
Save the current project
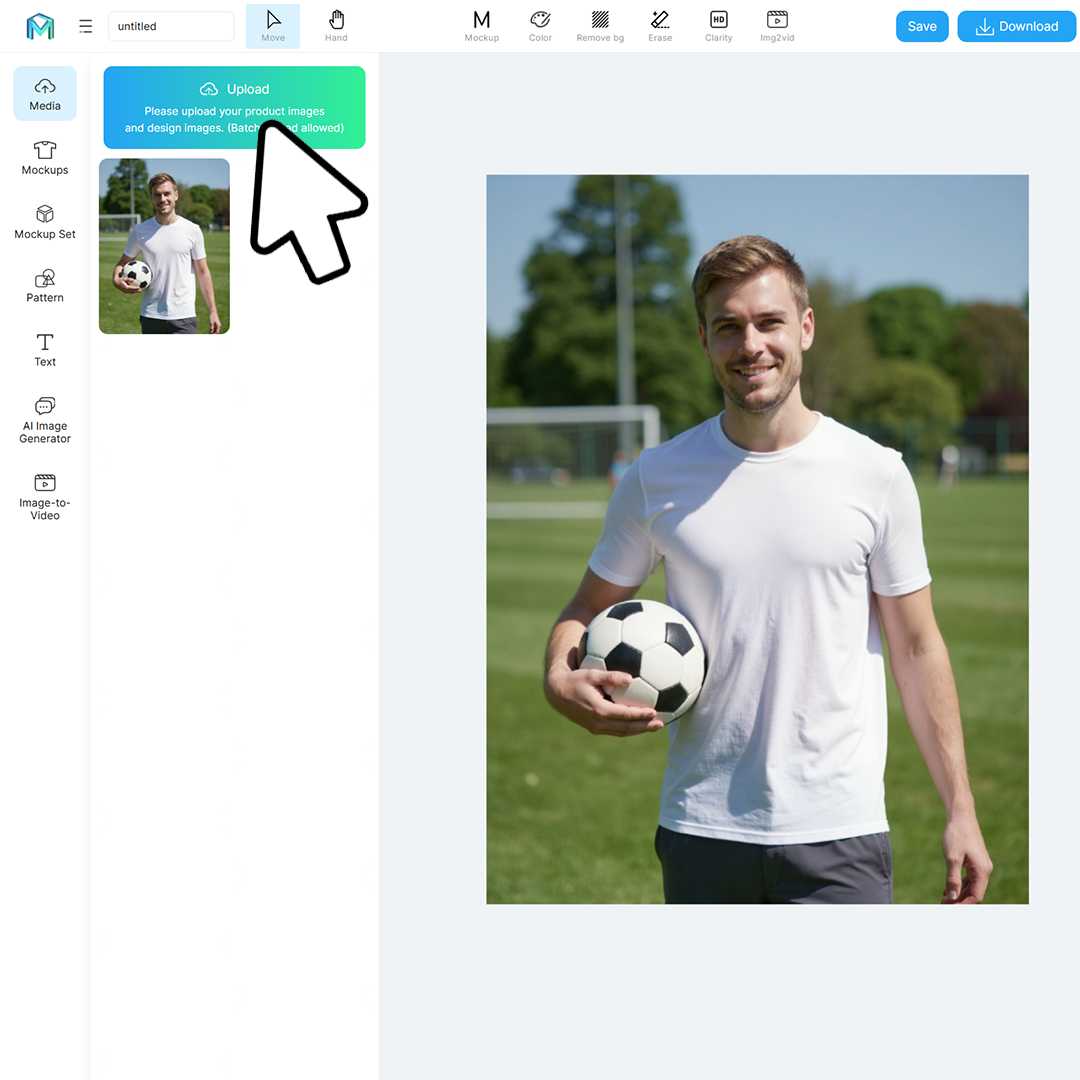(x=922, y=26)
